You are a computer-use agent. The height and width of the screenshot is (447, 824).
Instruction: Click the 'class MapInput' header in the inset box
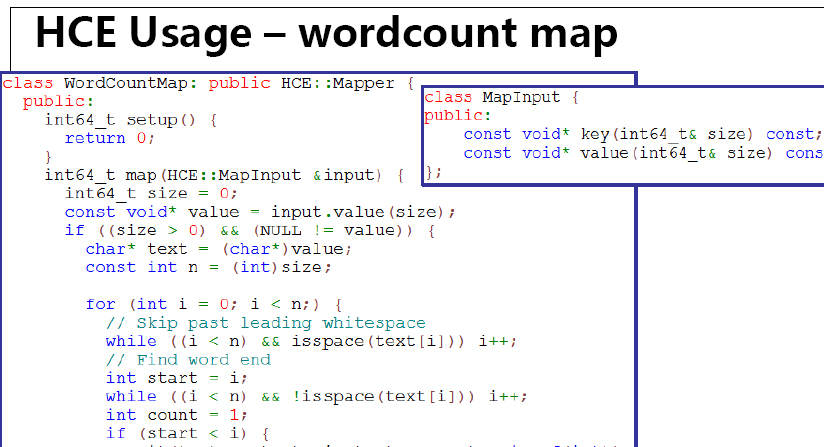tap(501, 97)
